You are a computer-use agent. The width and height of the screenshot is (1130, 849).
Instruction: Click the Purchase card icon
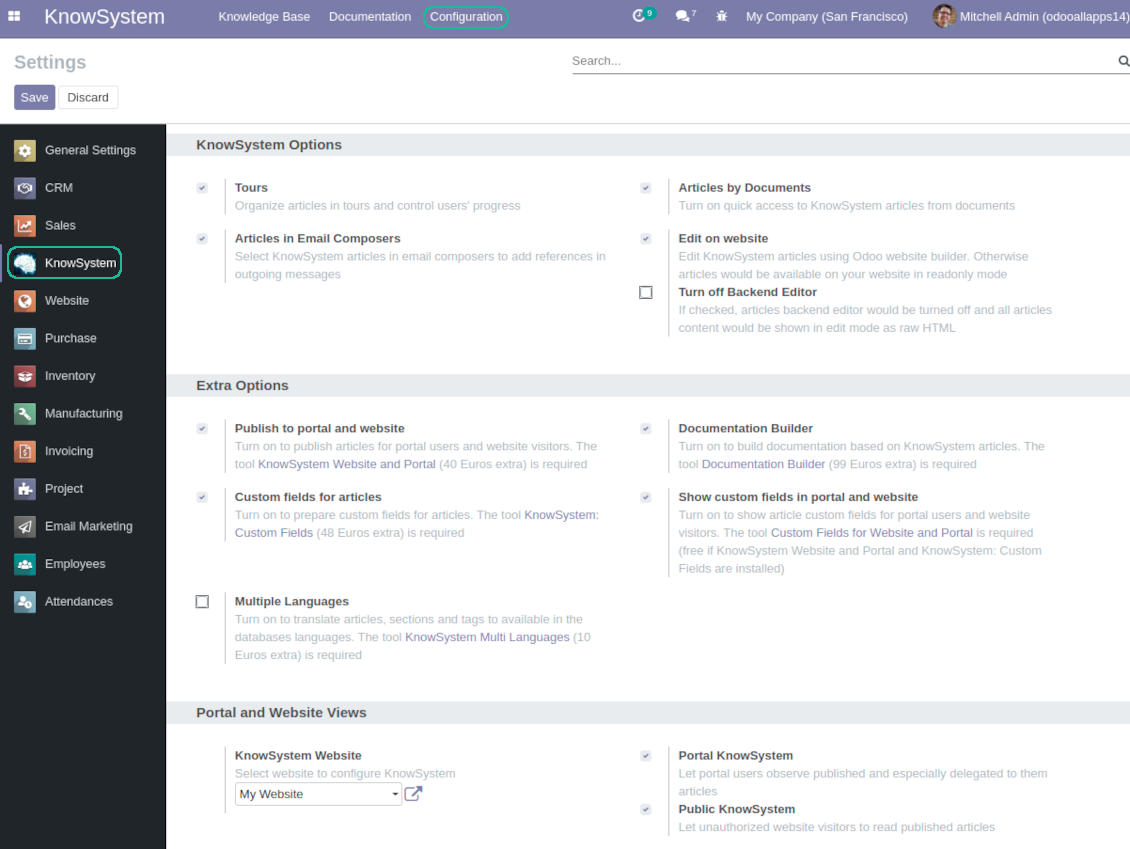[x=25, y=338]
